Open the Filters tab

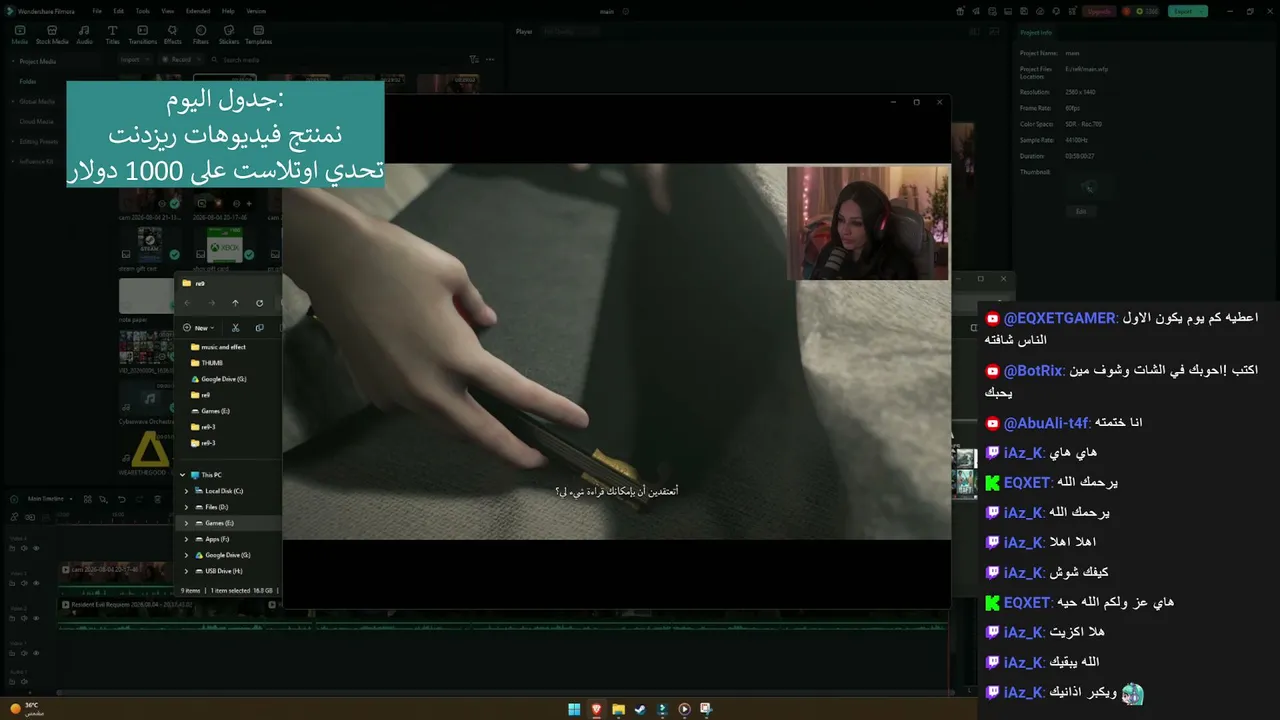point(201,35)
